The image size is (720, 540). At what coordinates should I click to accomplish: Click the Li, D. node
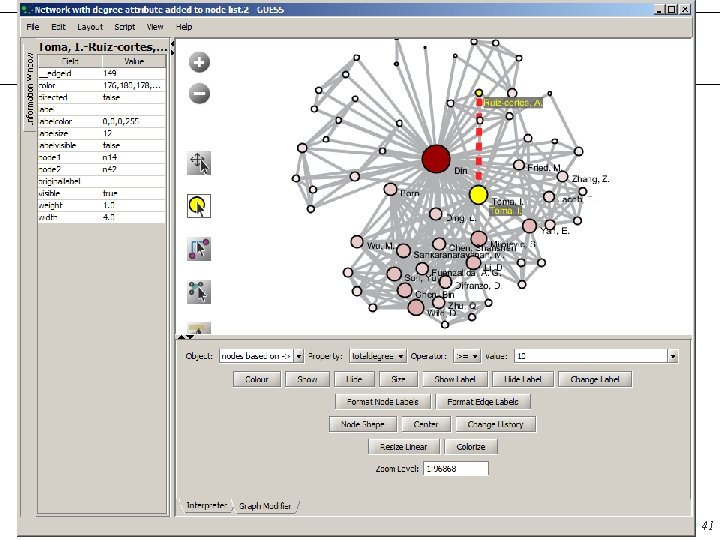[x=473, y=263]
